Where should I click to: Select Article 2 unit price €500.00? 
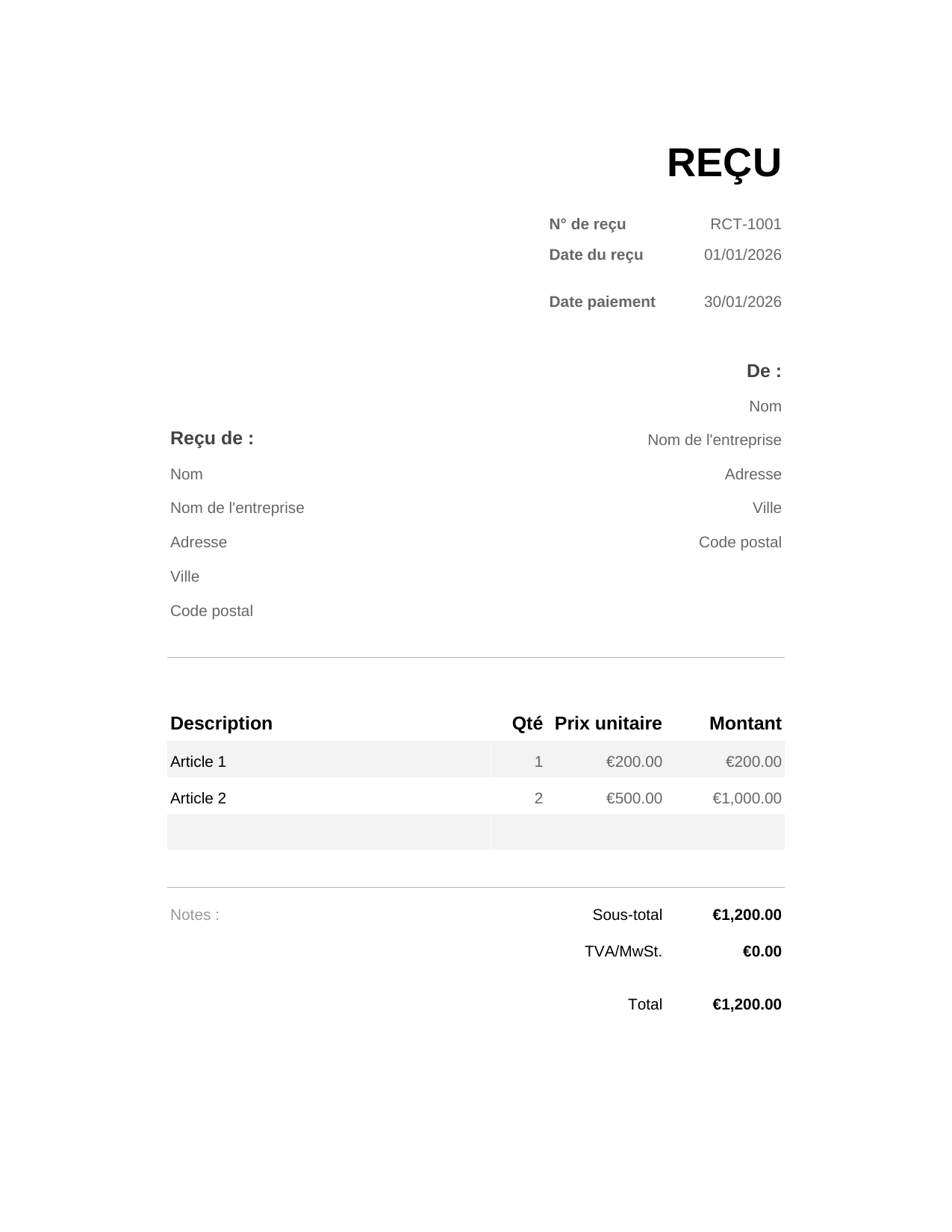(x=634, y=798)
